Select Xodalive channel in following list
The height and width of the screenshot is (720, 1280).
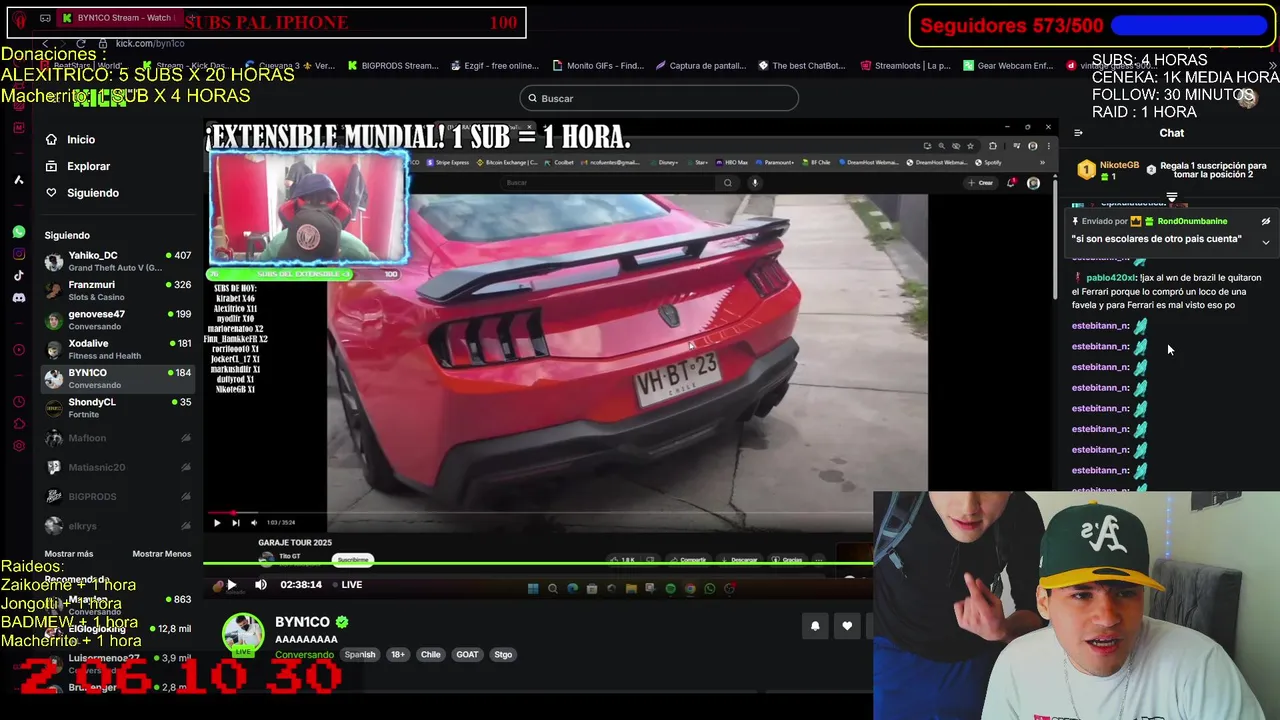click(x=118, y=349)
